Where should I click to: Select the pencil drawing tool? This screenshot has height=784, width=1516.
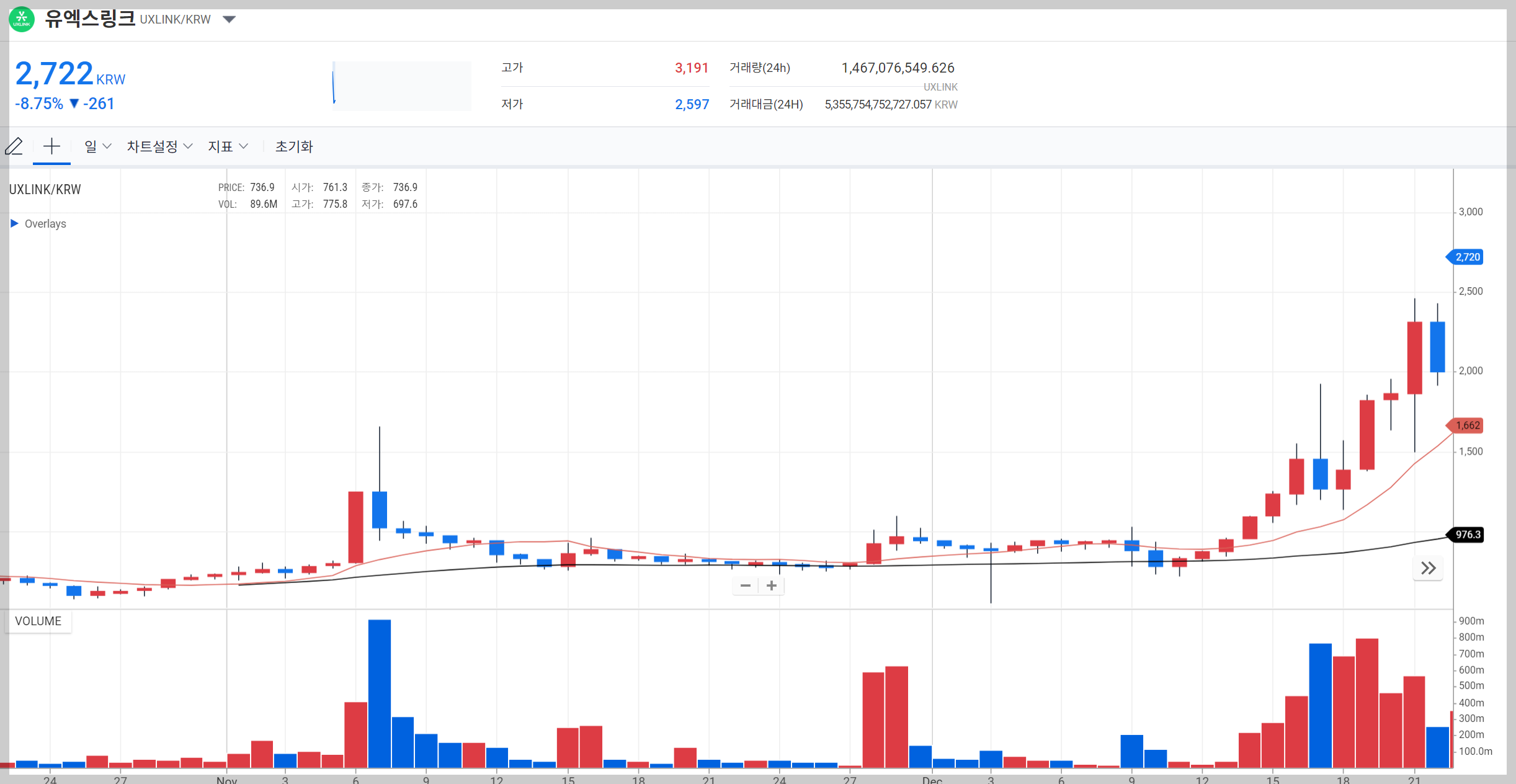pos(14,146)
